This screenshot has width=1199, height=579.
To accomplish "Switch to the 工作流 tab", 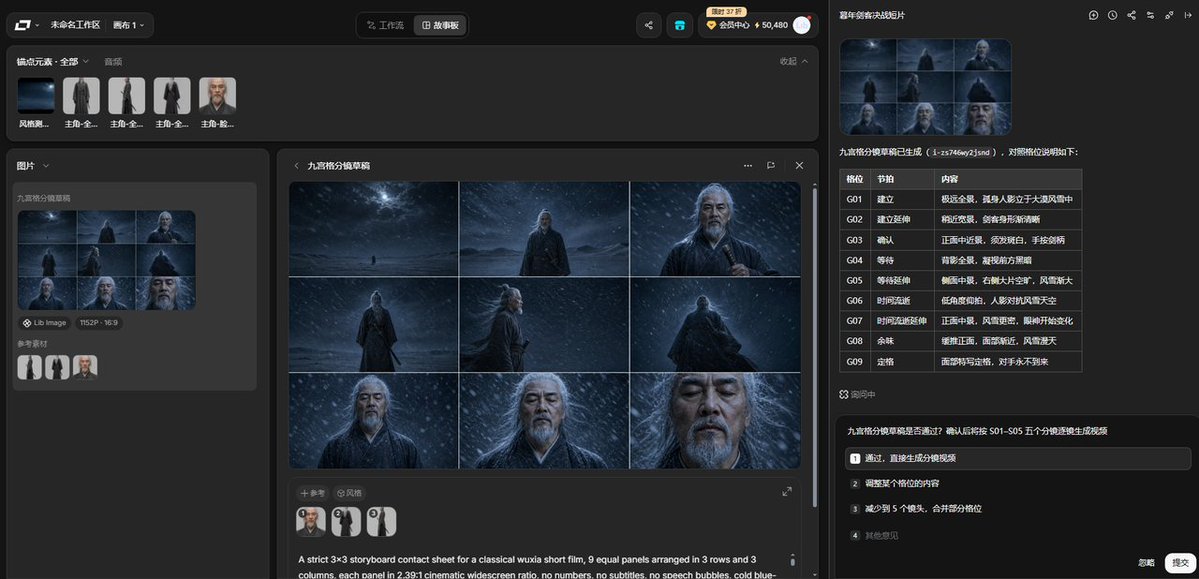I will [x=385, y=25].
